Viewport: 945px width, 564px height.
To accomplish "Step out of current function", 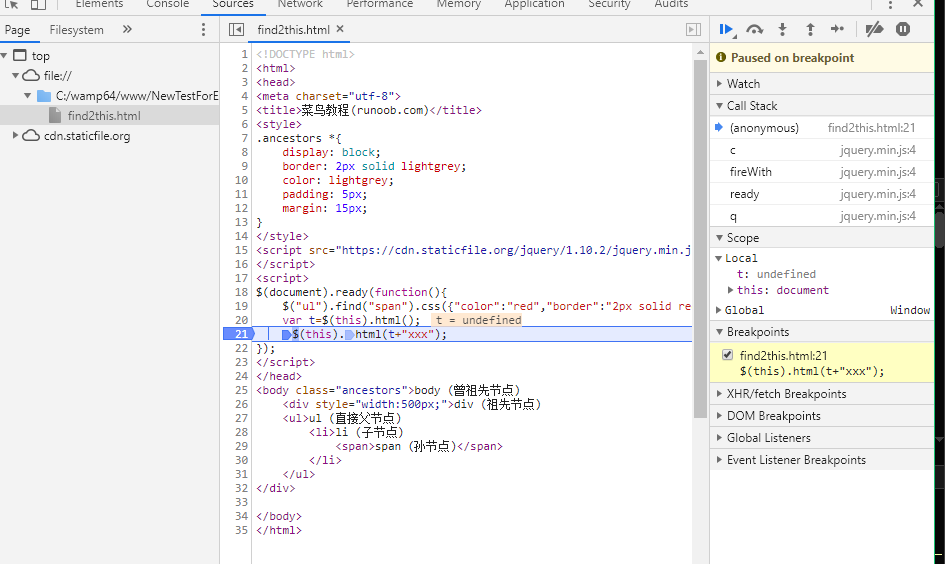I will [810, 29].
